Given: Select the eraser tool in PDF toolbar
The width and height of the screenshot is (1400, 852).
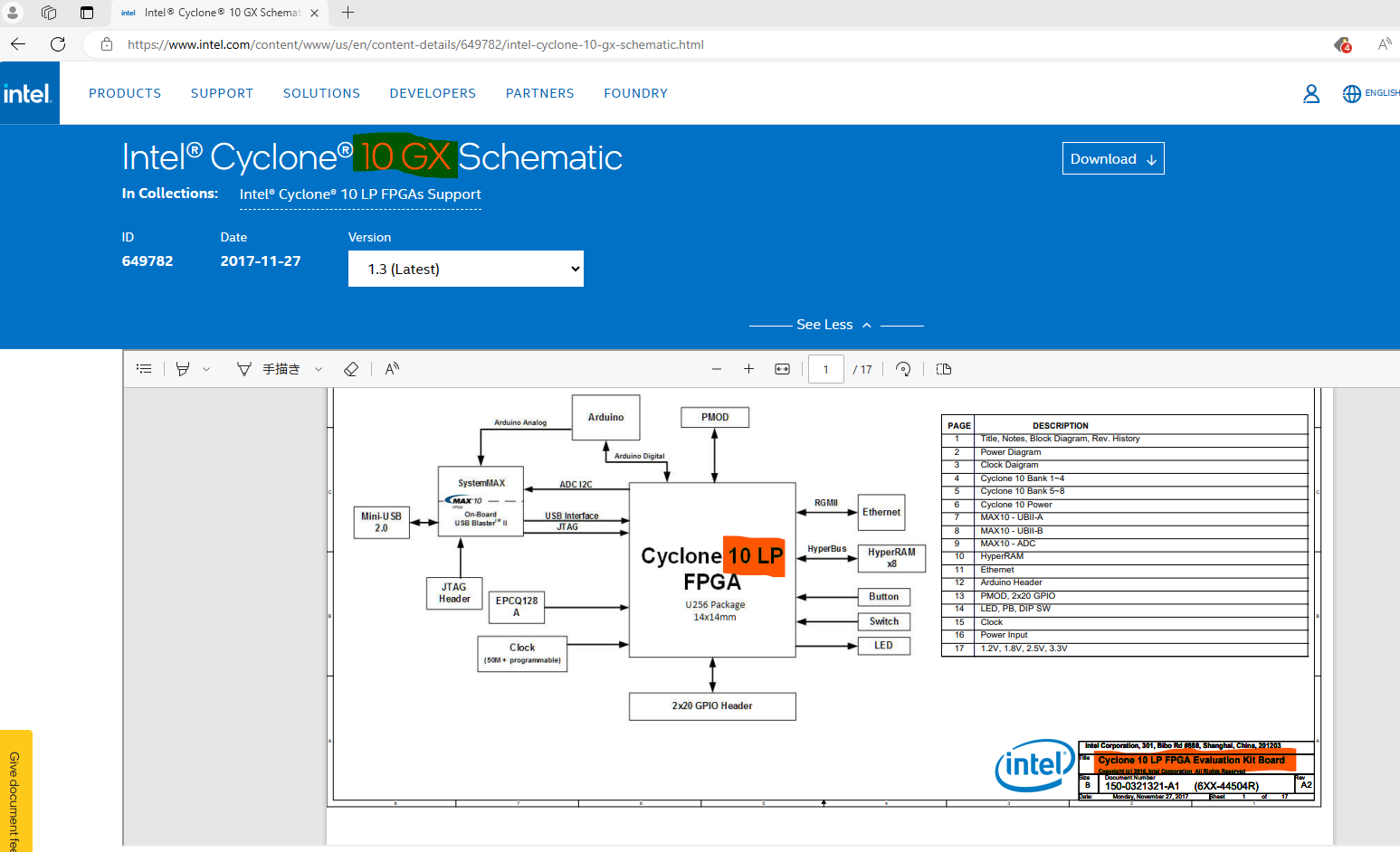Looking at the screenshot, I should tap(351, 369).
